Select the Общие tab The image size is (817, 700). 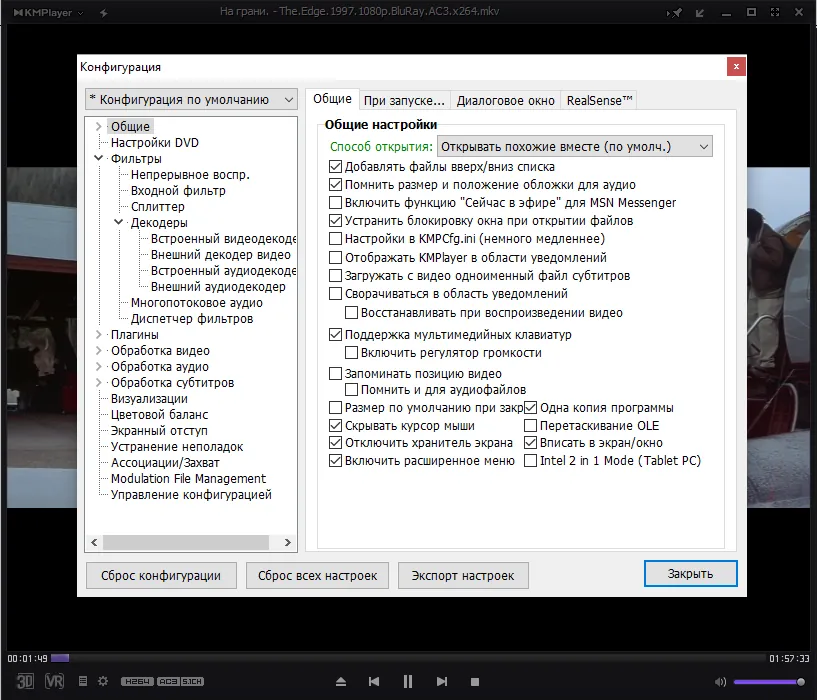tap(332, 99)
